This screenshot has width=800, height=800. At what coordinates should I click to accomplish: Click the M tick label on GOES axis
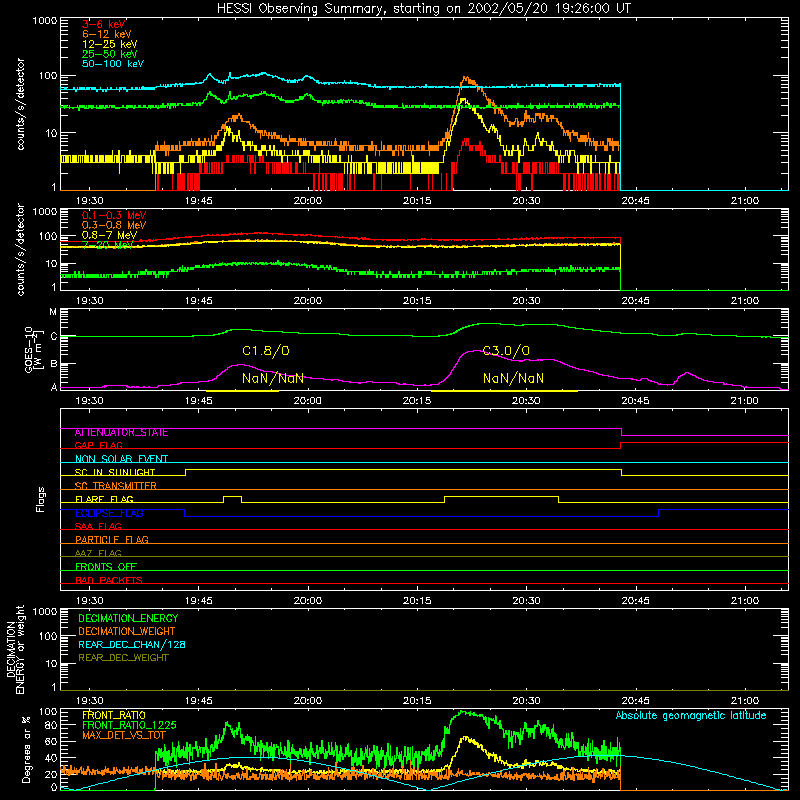pyautogui.click(x=53, y=312)
